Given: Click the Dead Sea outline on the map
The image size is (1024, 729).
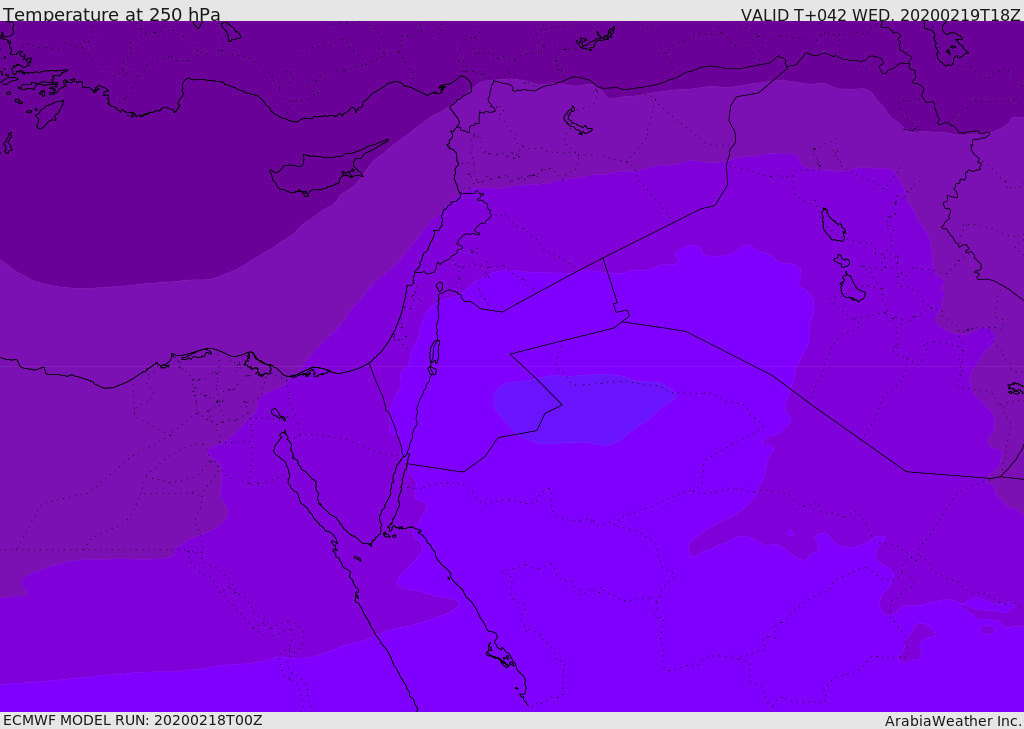Looking at the screenshot, I should point(434,355).
